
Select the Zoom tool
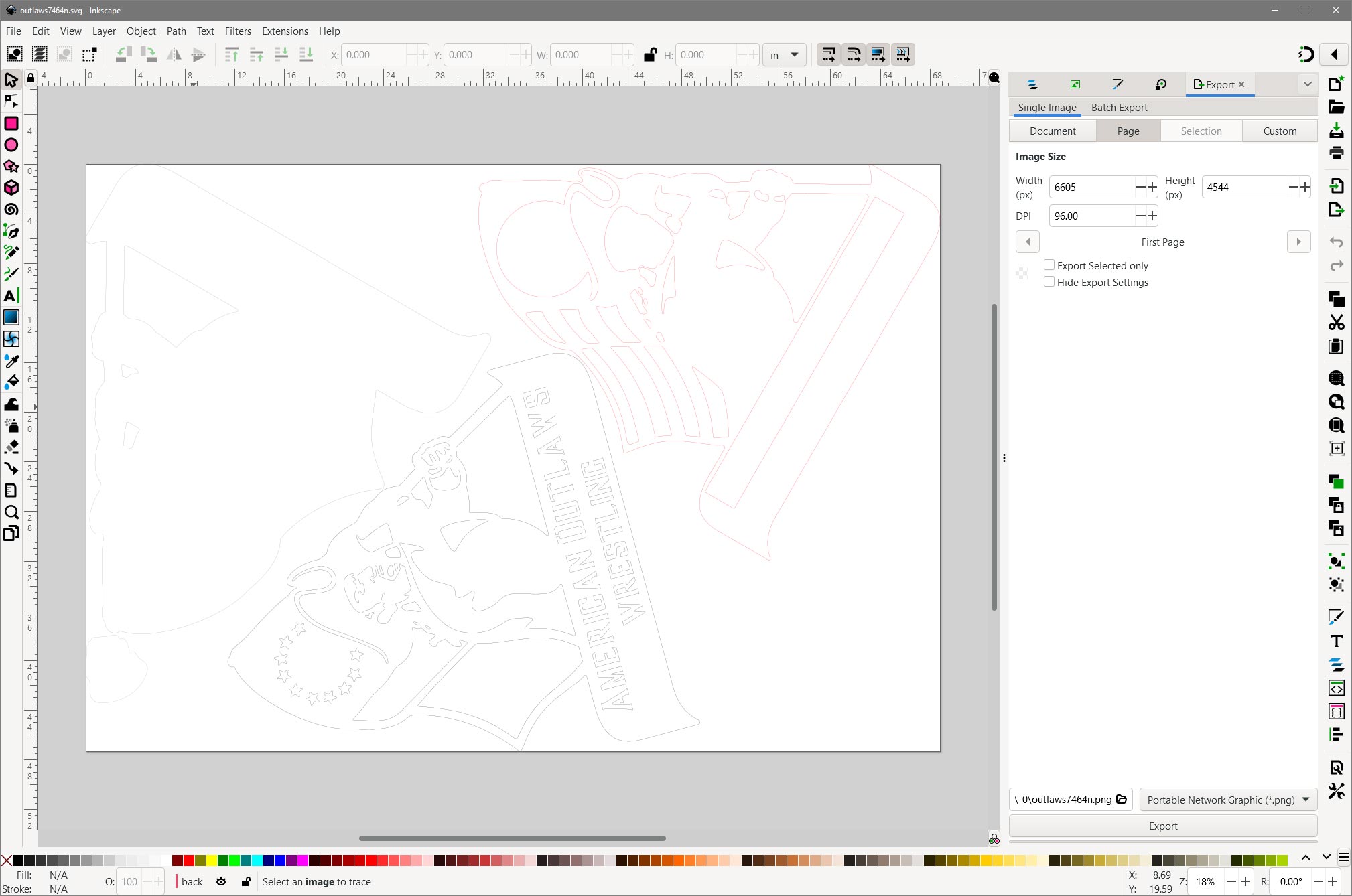tap(12, 512)
